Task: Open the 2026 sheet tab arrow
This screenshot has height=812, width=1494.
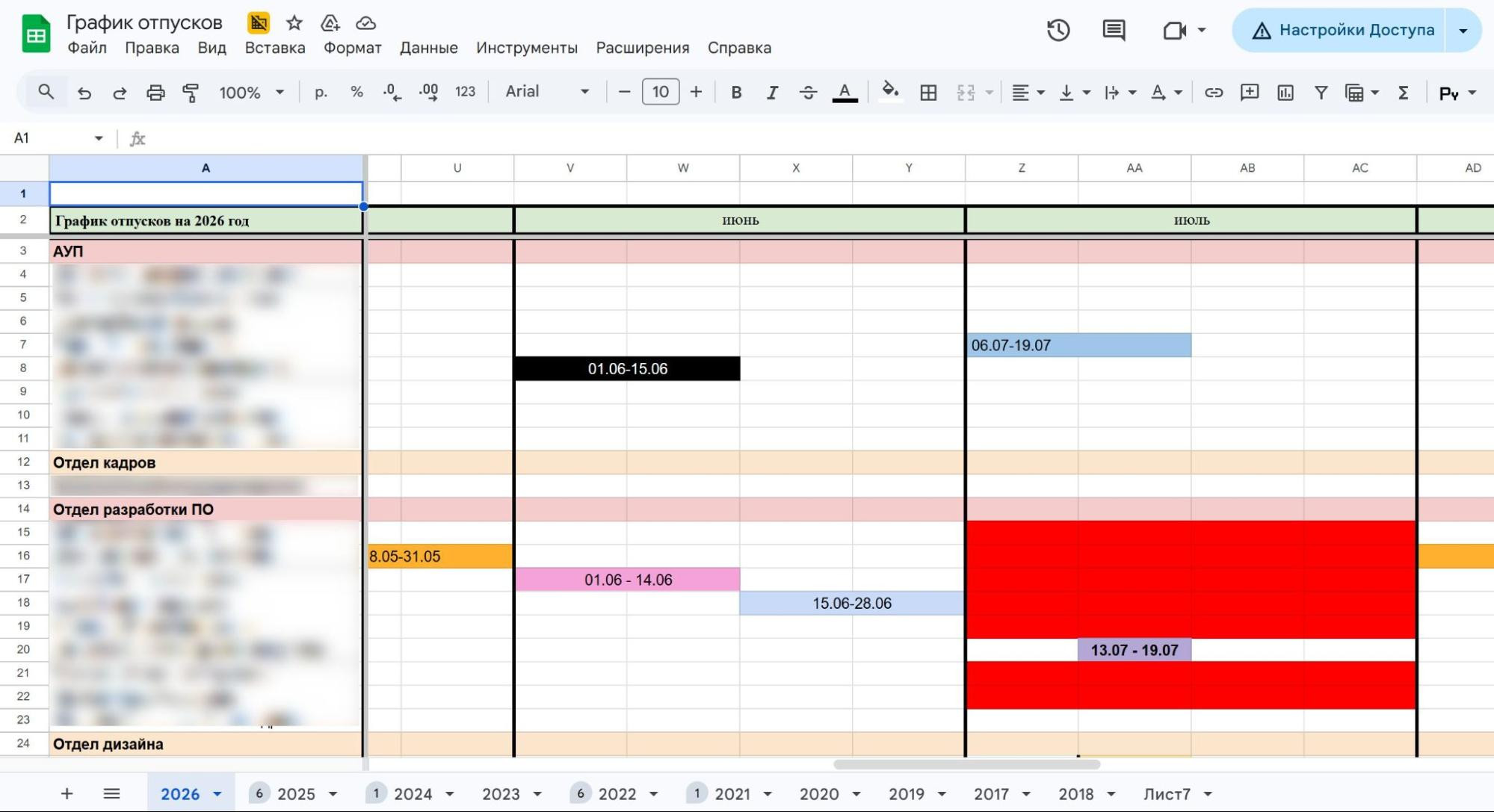Action: point(217,794)
